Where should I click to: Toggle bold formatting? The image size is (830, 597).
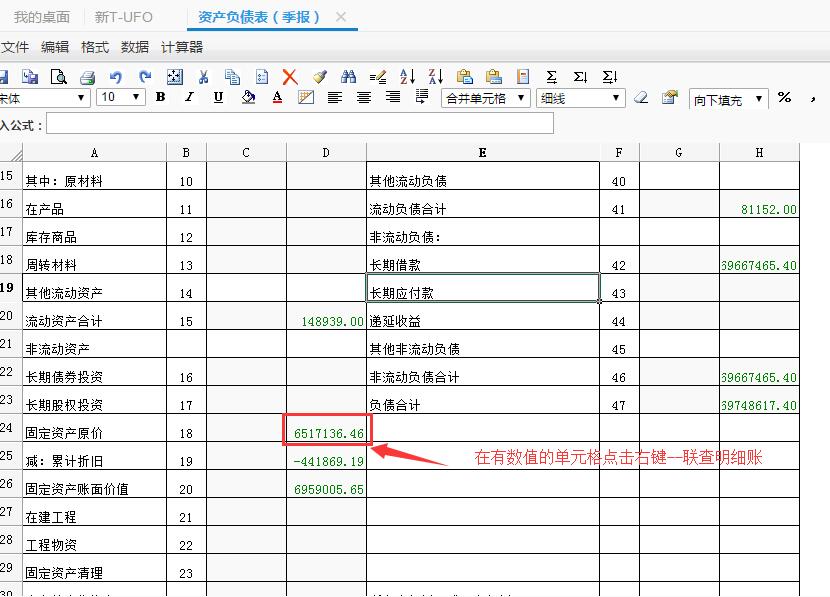pos(160,98)
